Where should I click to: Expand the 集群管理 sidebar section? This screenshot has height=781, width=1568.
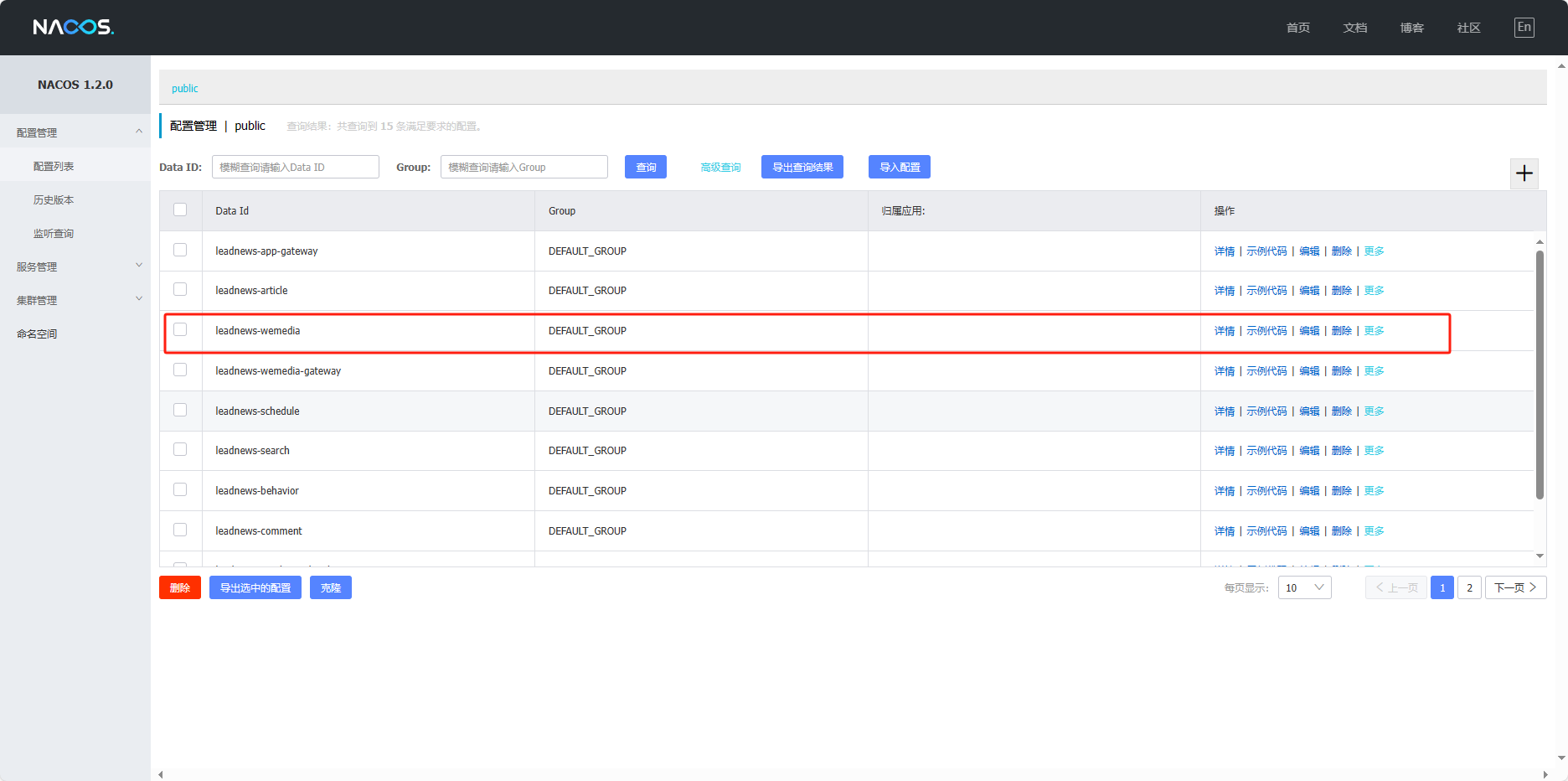(x=75, y=300)
